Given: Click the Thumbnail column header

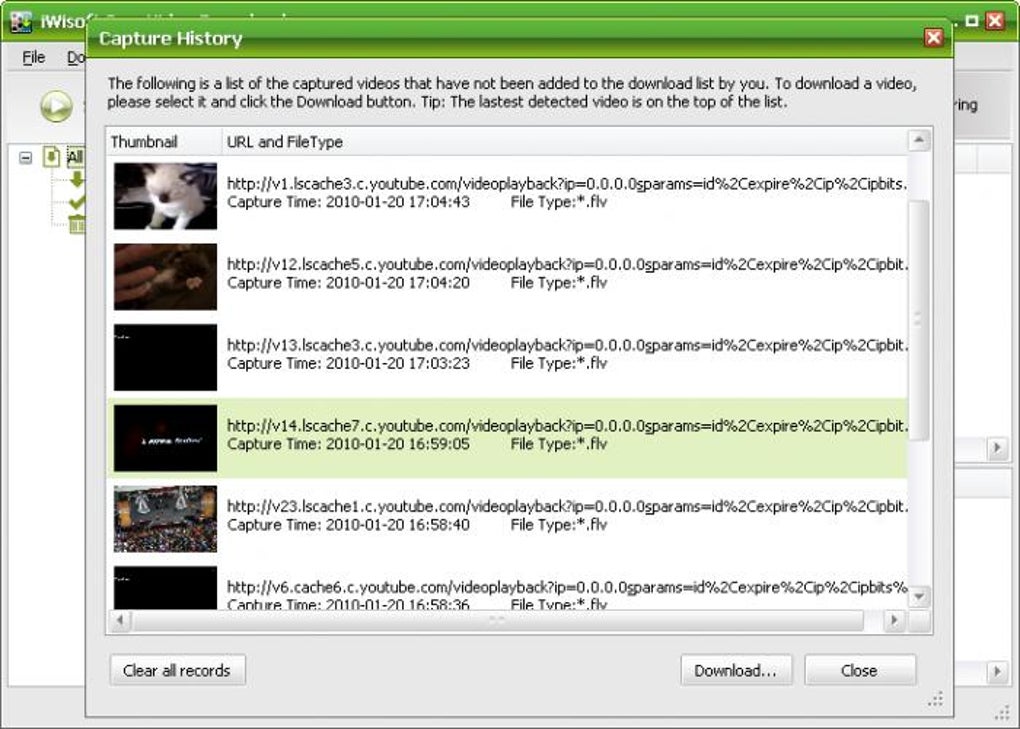Looking at the screenshot, I should (x=164, y=142).
